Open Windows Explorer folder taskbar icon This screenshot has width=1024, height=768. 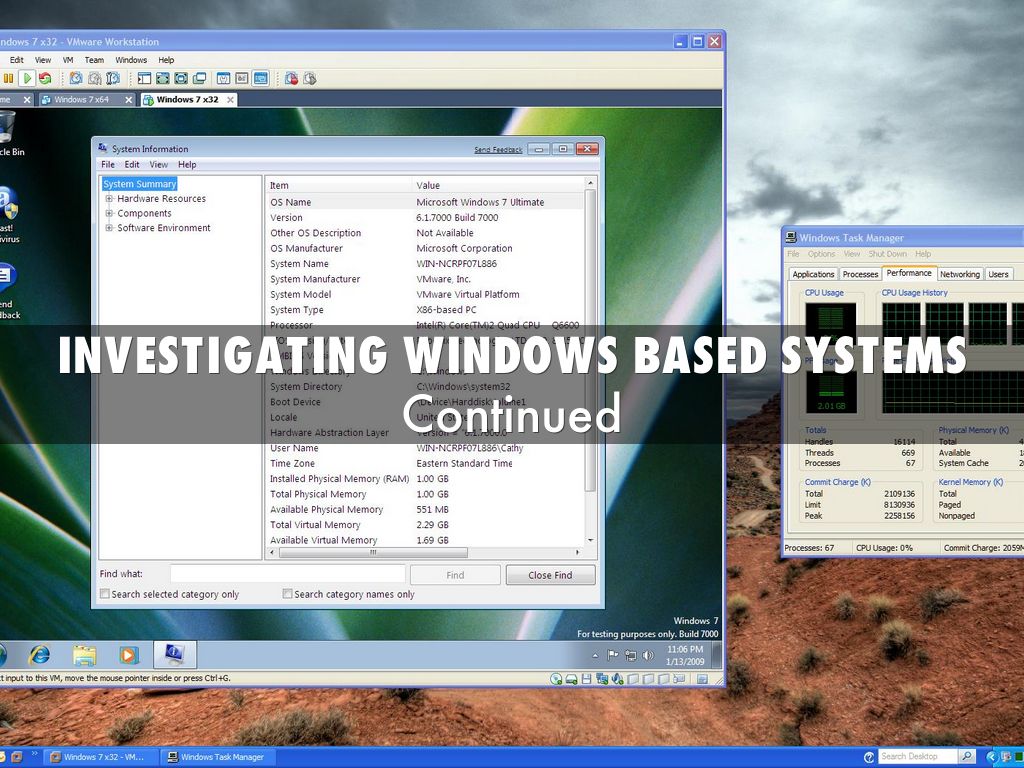[x=84, y=655]
